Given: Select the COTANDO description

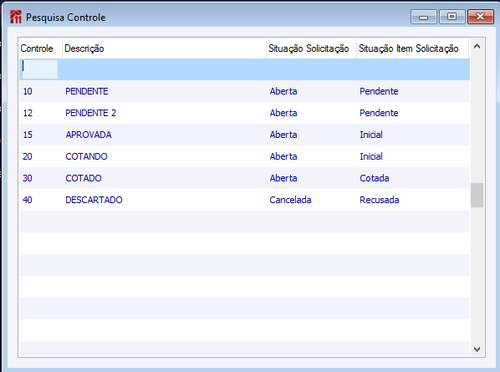Looking at the screenshot, I should (x=86, y=156).
